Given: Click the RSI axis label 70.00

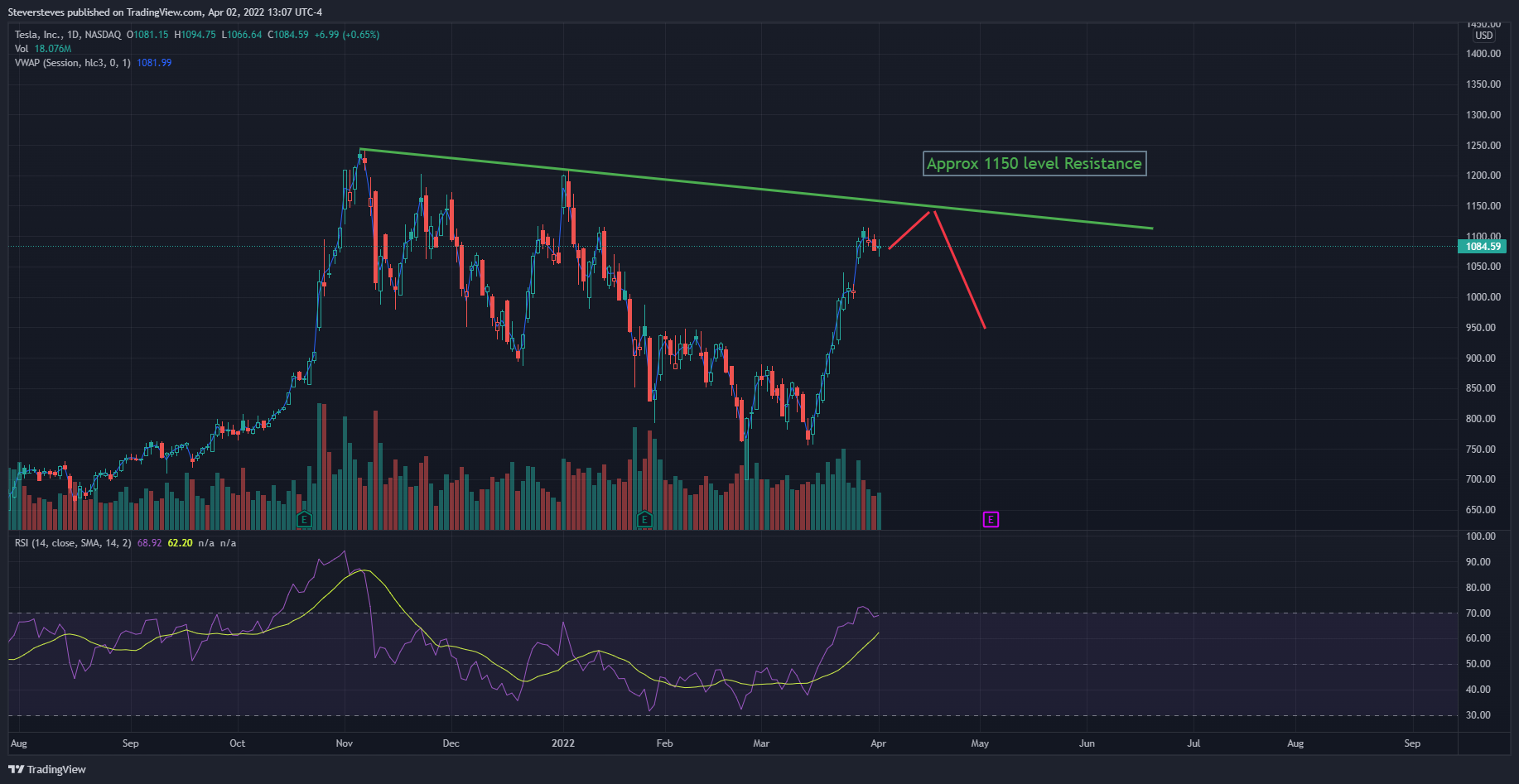Looking at the screenshot, I should click(x=1478, y=613).
